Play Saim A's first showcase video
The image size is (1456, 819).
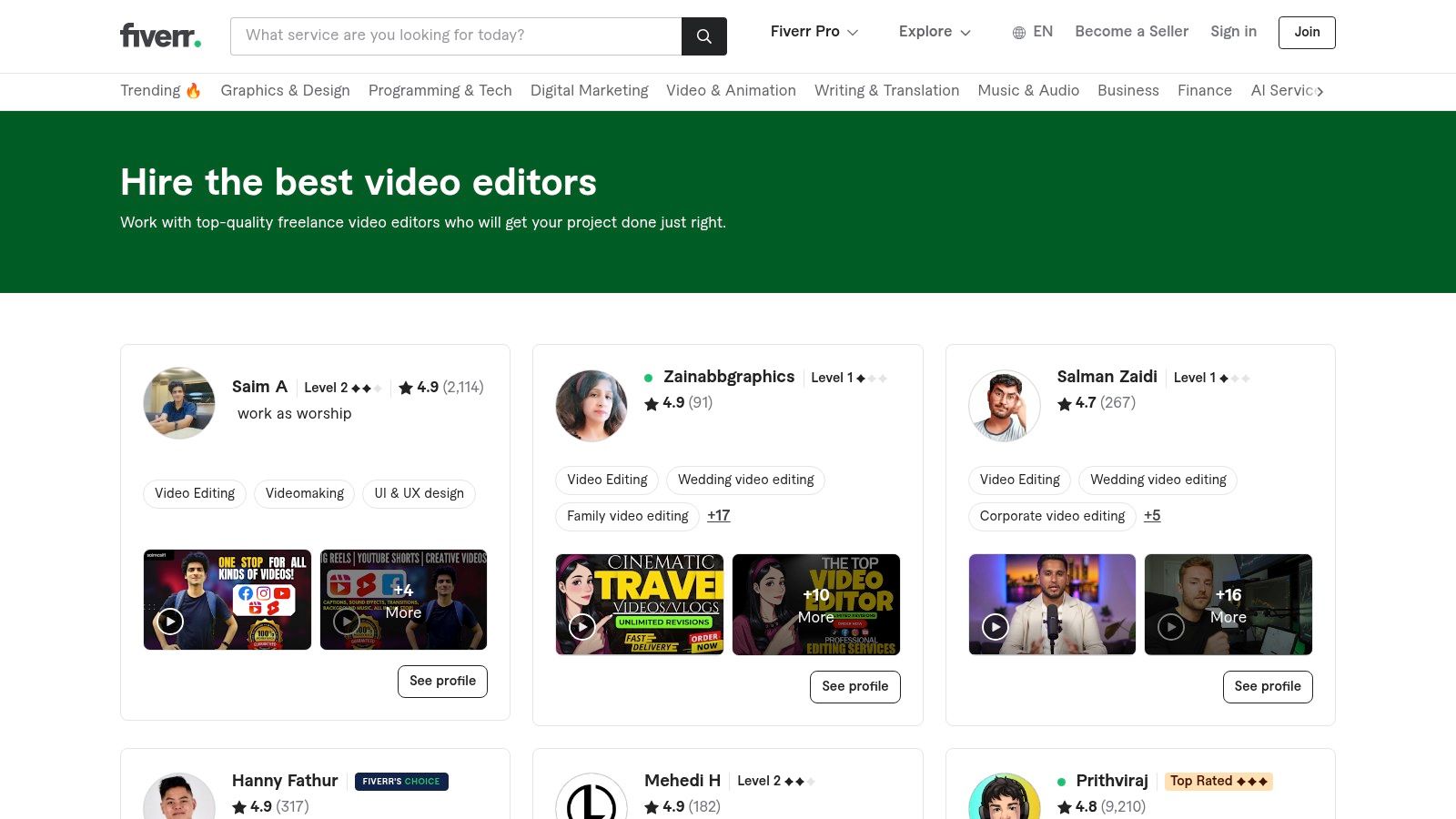169,621
